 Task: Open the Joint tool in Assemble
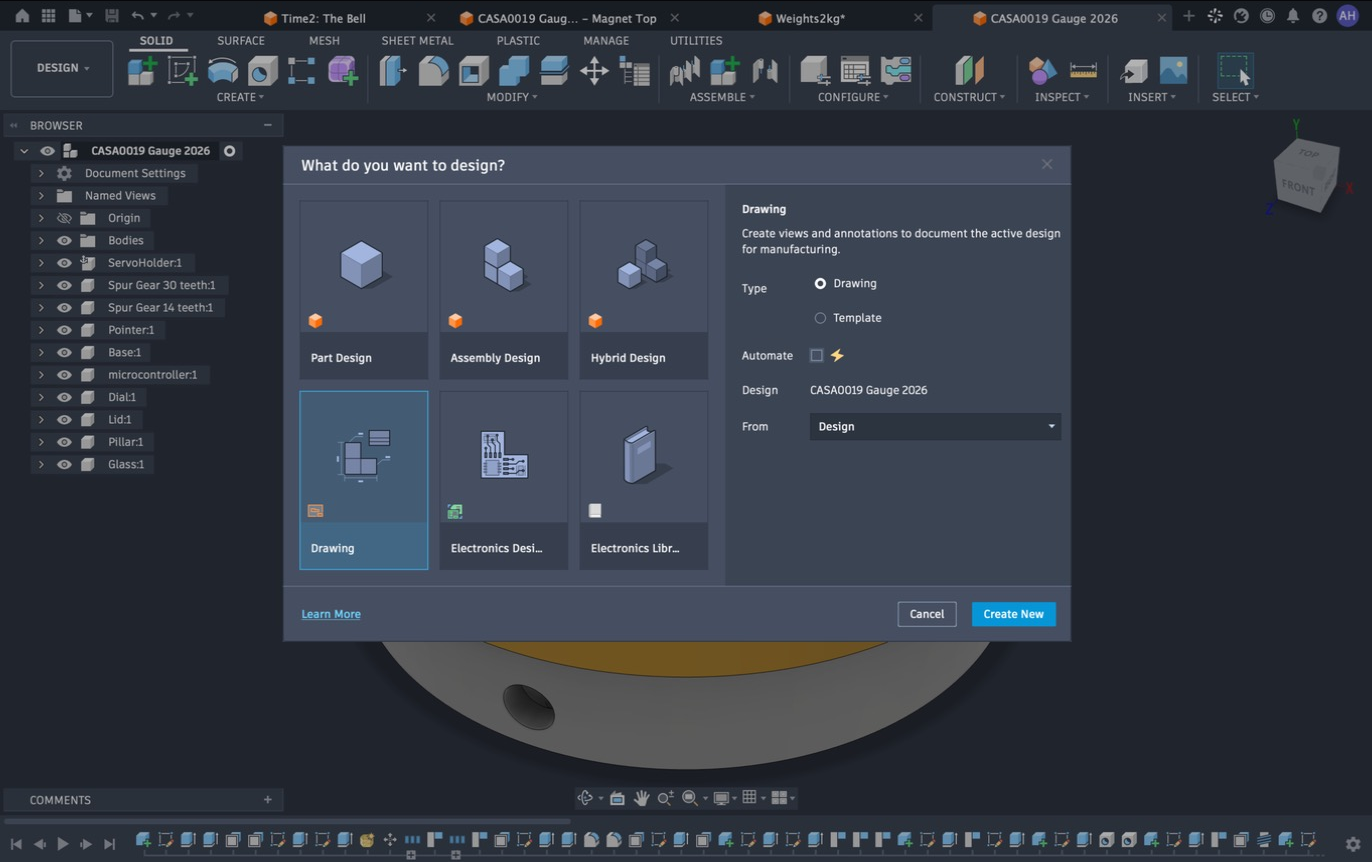765,70
